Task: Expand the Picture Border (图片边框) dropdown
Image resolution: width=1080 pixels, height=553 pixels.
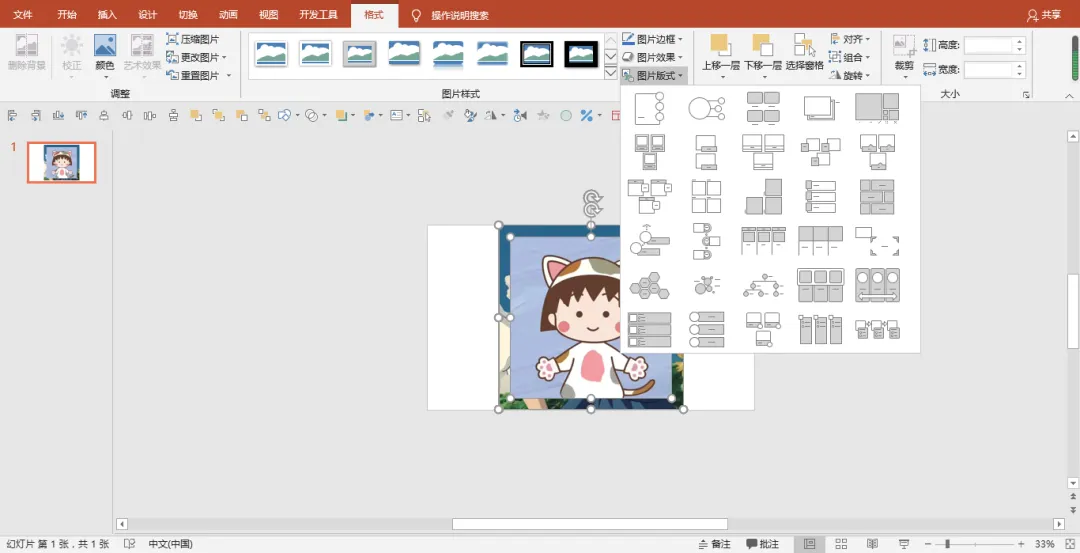Action: tap(653, 39)
